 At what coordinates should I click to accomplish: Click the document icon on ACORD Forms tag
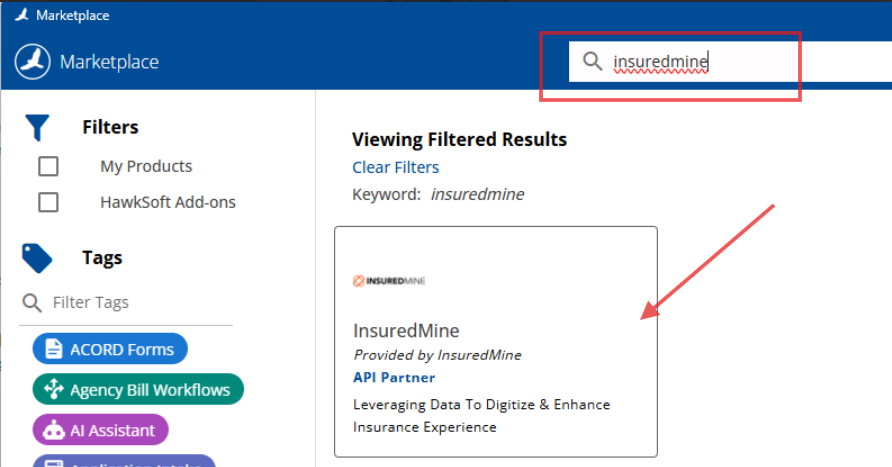point(53,349)
